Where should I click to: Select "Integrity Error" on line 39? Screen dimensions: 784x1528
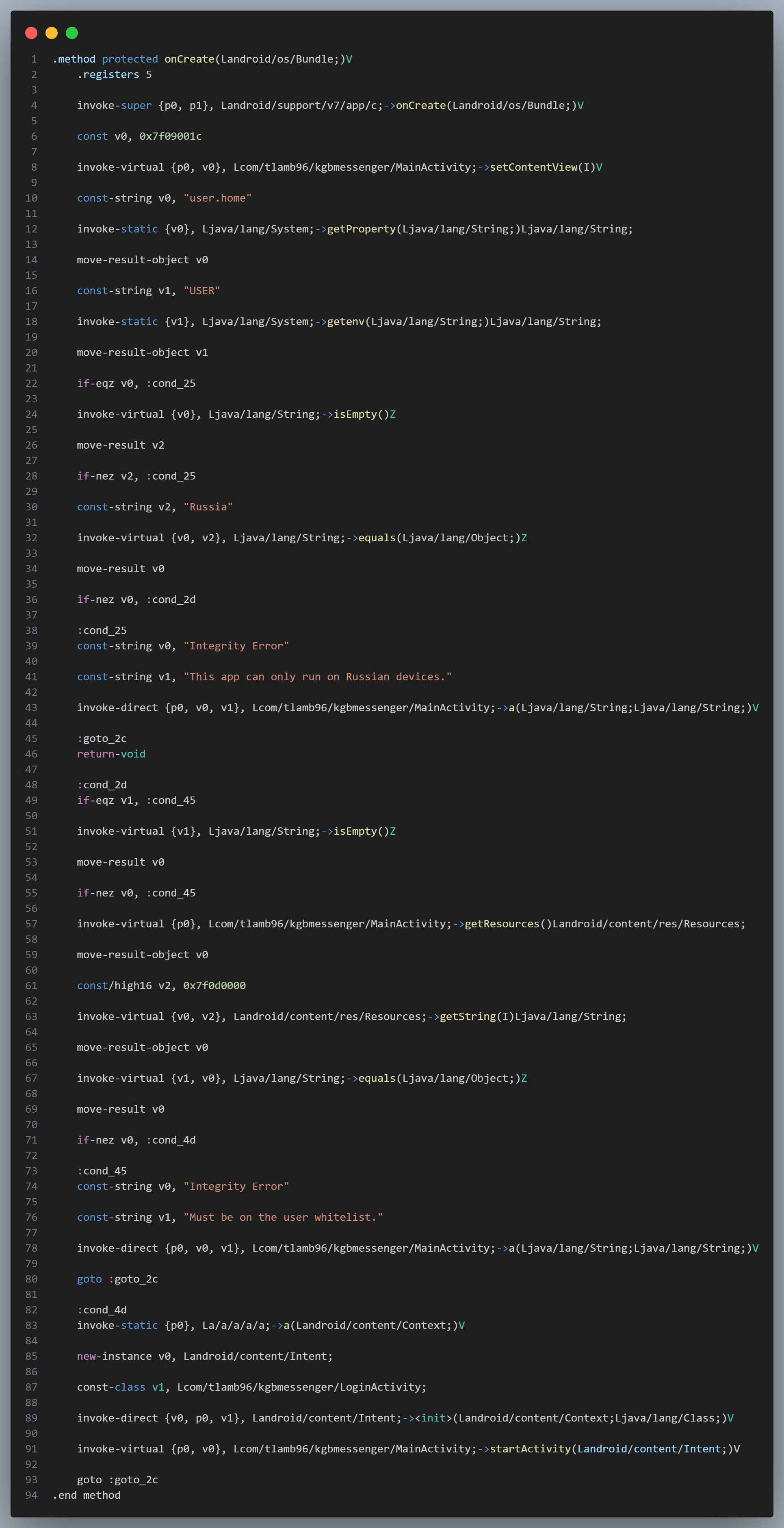click(x=237, y=645)
